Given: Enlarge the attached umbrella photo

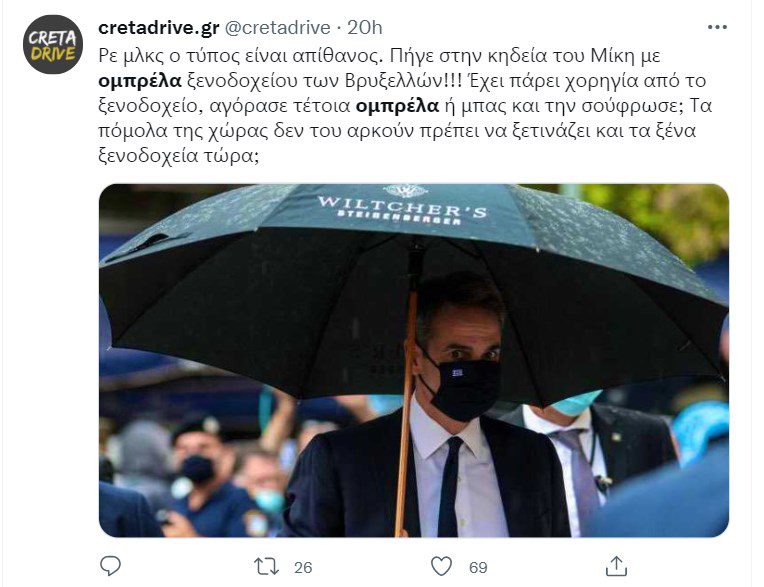Looking at the screenshot, I should click(414, 360).
